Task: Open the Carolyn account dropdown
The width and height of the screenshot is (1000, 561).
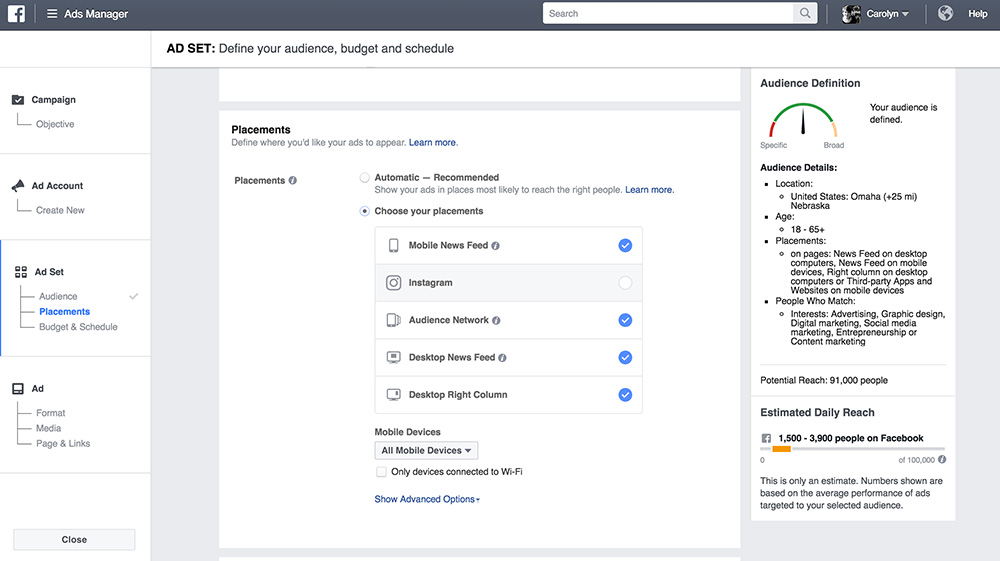Action: point(886,13)
